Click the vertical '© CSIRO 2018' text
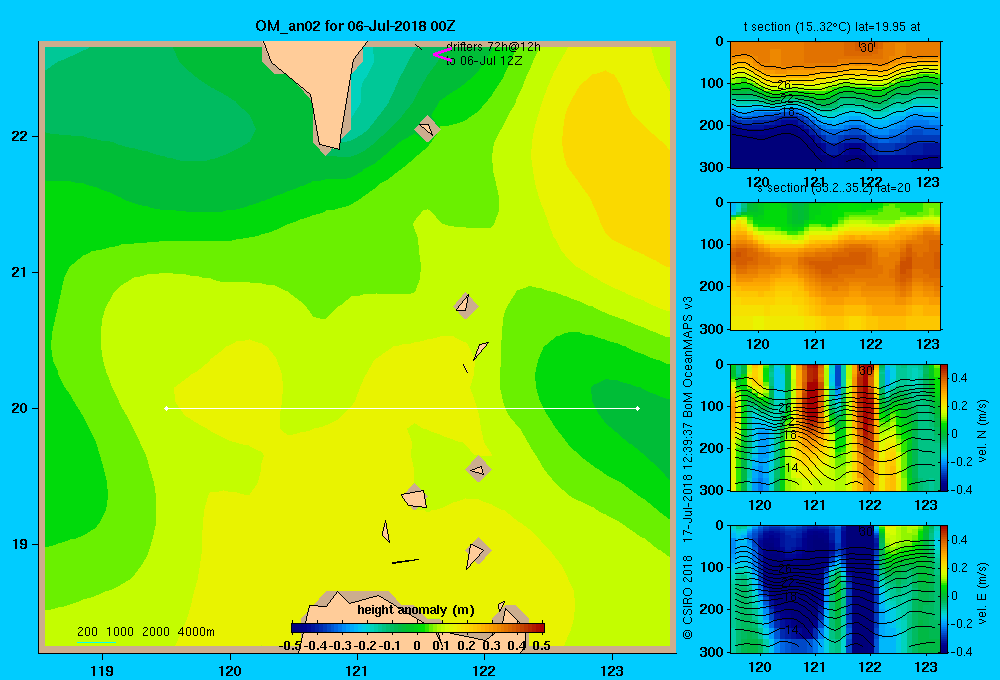The width and height of the screenshot is (1000, 680). (x=688, y=597)
